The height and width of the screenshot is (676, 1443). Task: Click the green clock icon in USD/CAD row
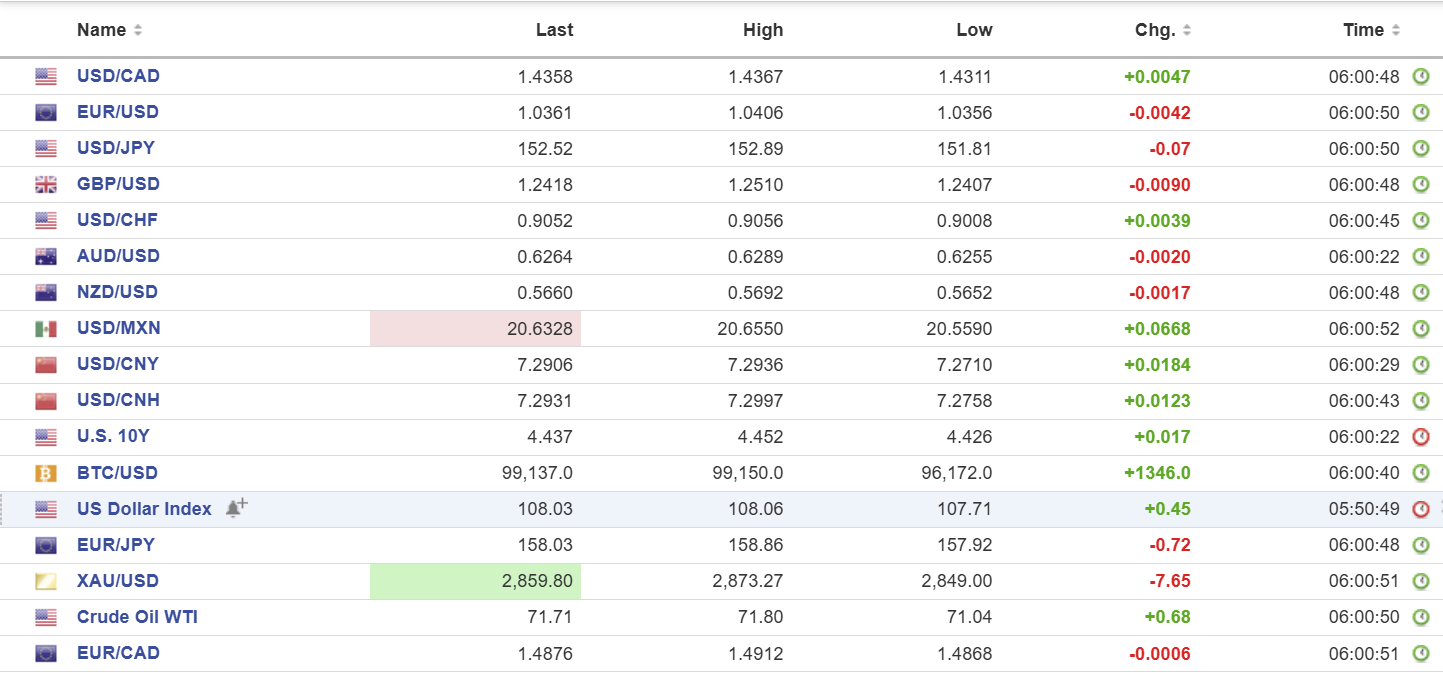(x=1420, y=77)
